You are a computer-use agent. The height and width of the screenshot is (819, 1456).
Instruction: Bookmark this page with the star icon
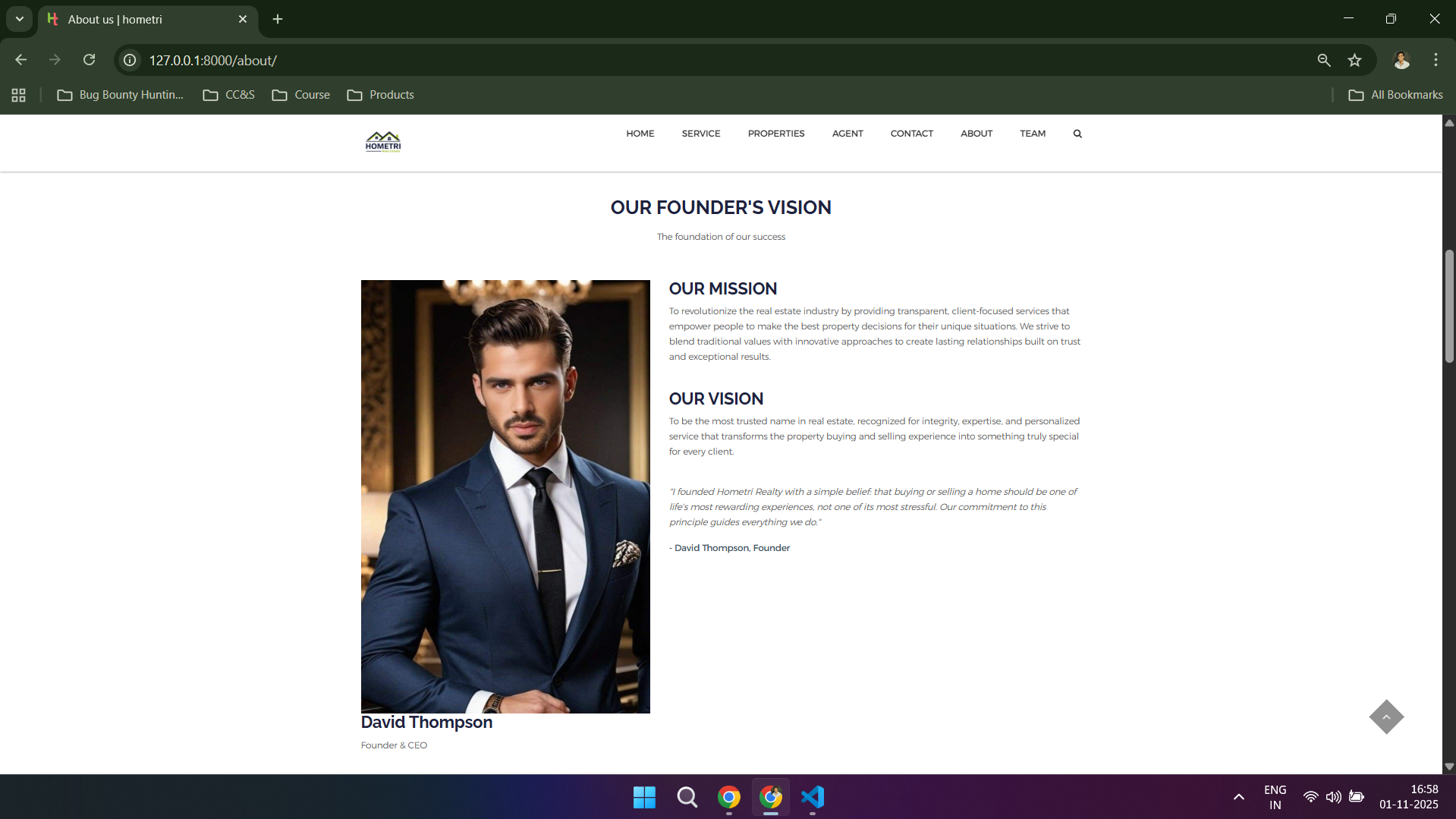[x=1355, y=60]
